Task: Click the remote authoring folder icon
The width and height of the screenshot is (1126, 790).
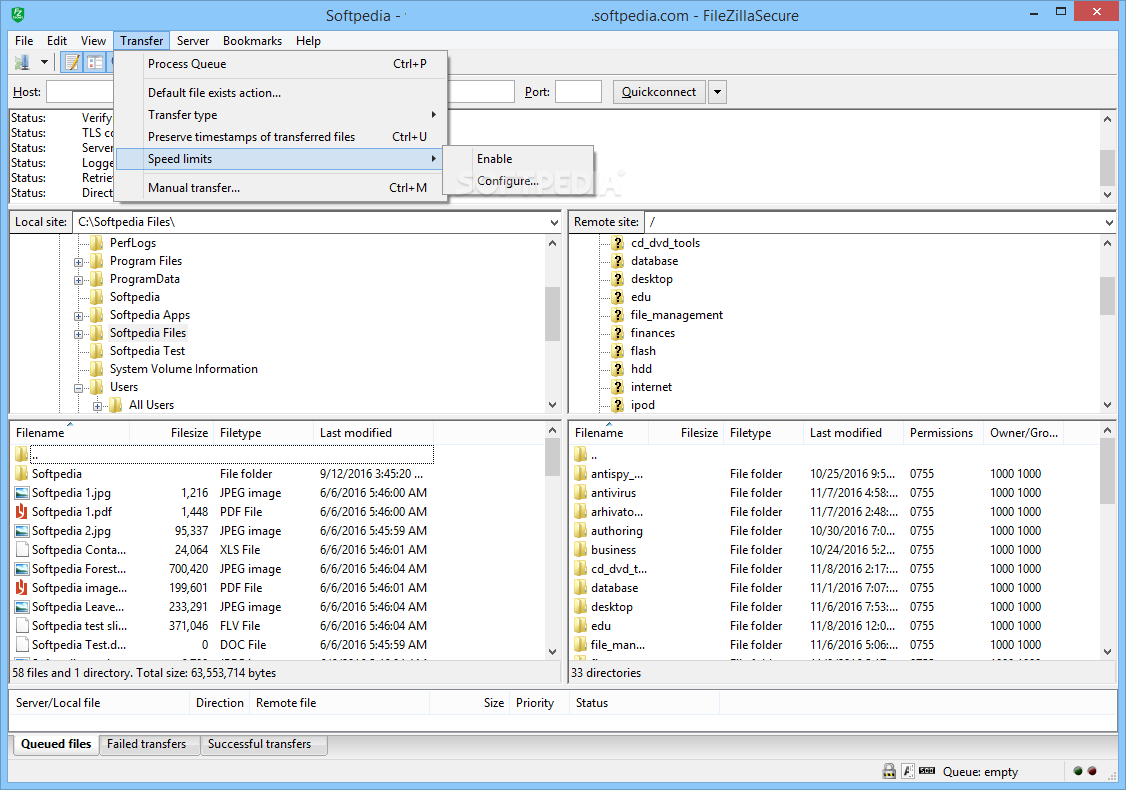Action: click(580, 531)
